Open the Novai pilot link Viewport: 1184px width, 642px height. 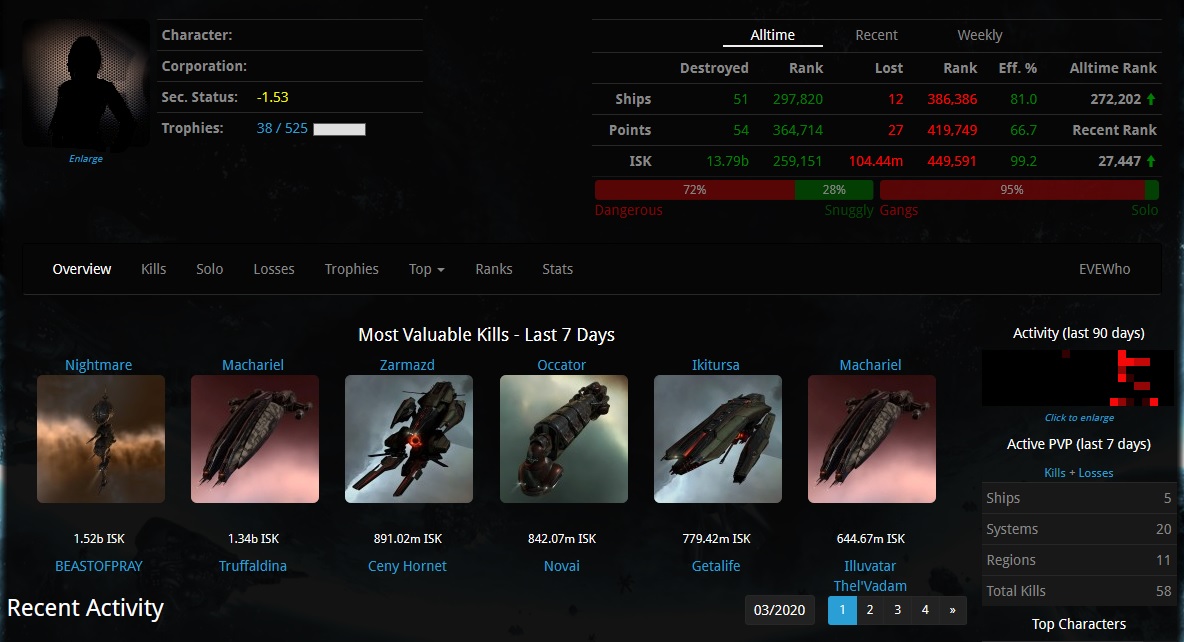point(562,566)
